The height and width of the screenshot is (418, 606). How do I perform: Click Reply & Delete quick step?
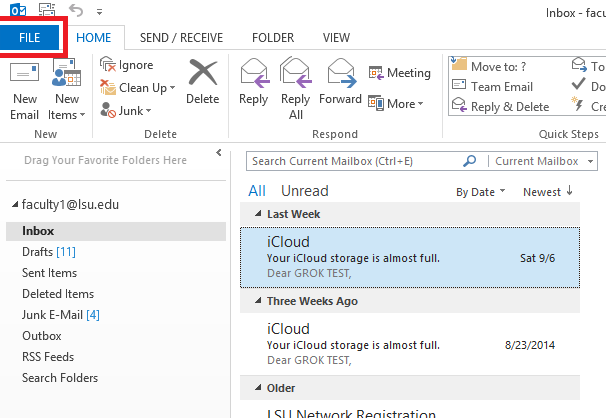coord(500,106)
